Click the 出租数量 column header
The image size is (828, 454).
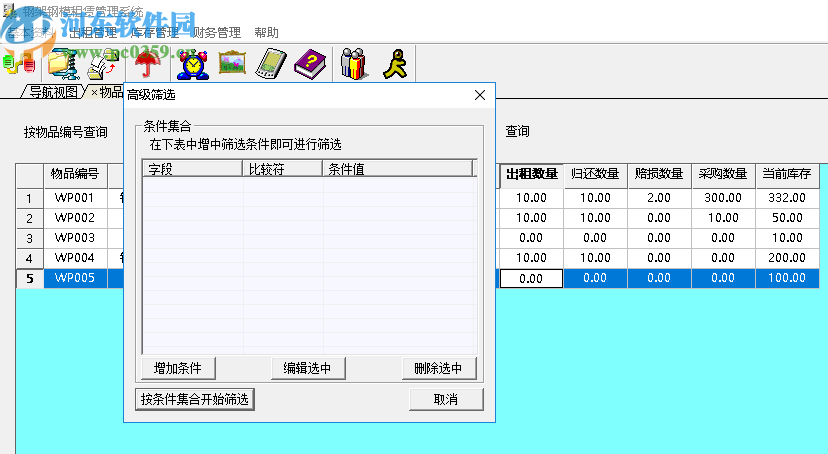[x=531, y=174]
